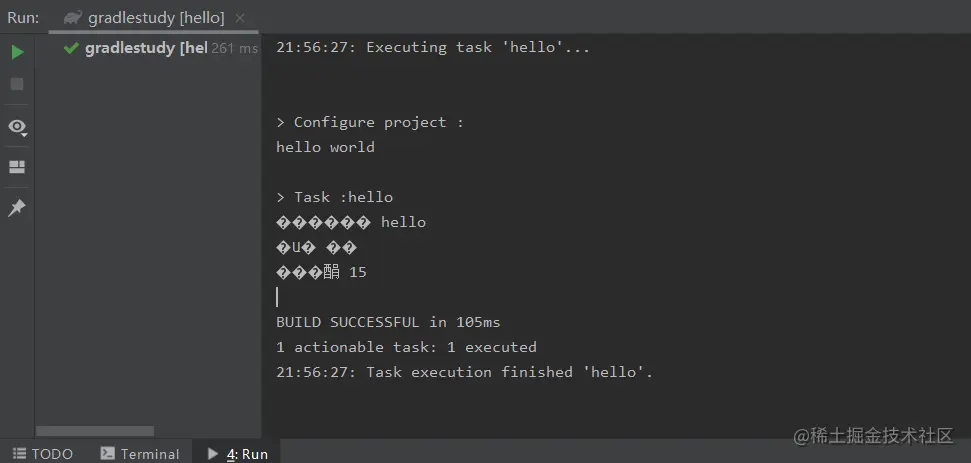Open the small dropdown arrow beside eye icon
Screen dimensions: 971x463
pos(25,133)
